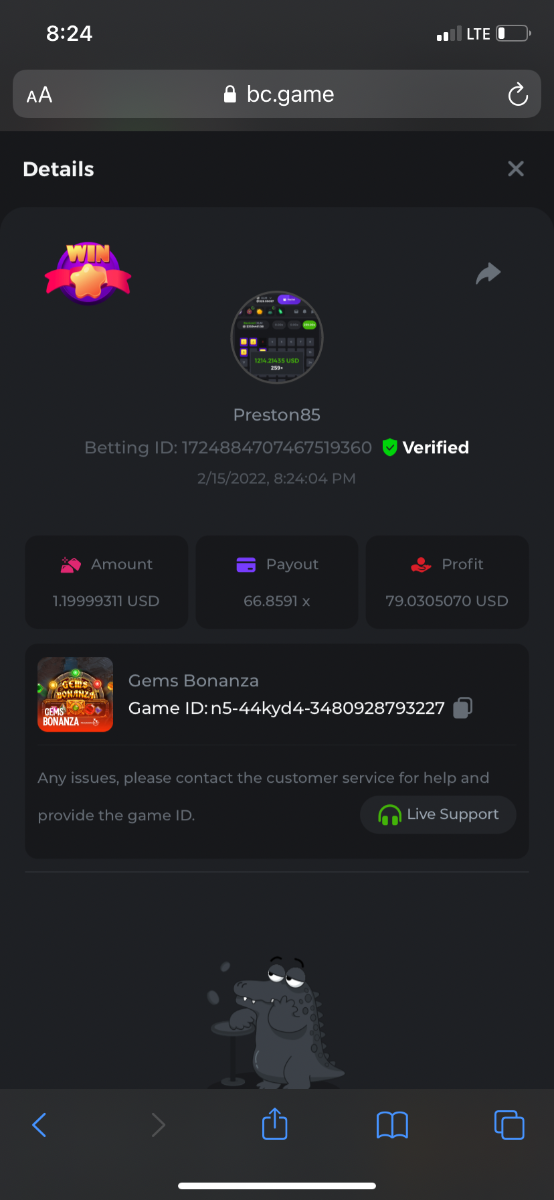The image size is (554, 1200).
Task: Close the Details panel
Action: point(516,169)
